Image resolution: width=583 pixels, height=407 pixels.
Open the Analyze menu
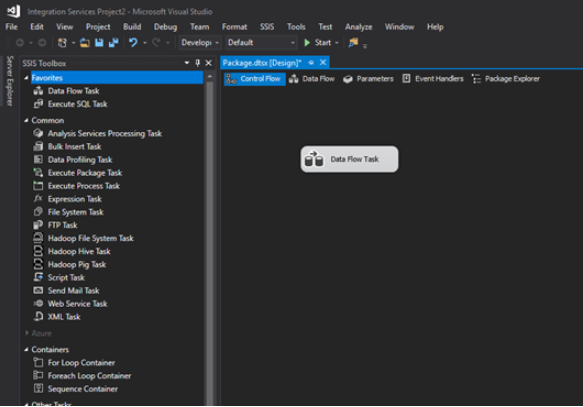(x=358, y=27)
